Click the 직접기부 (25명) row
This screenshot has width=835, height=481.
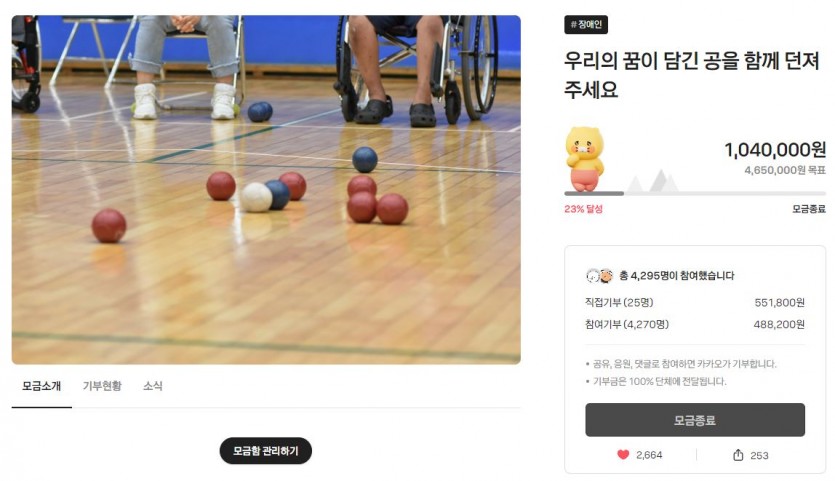(x=695, y=303)
